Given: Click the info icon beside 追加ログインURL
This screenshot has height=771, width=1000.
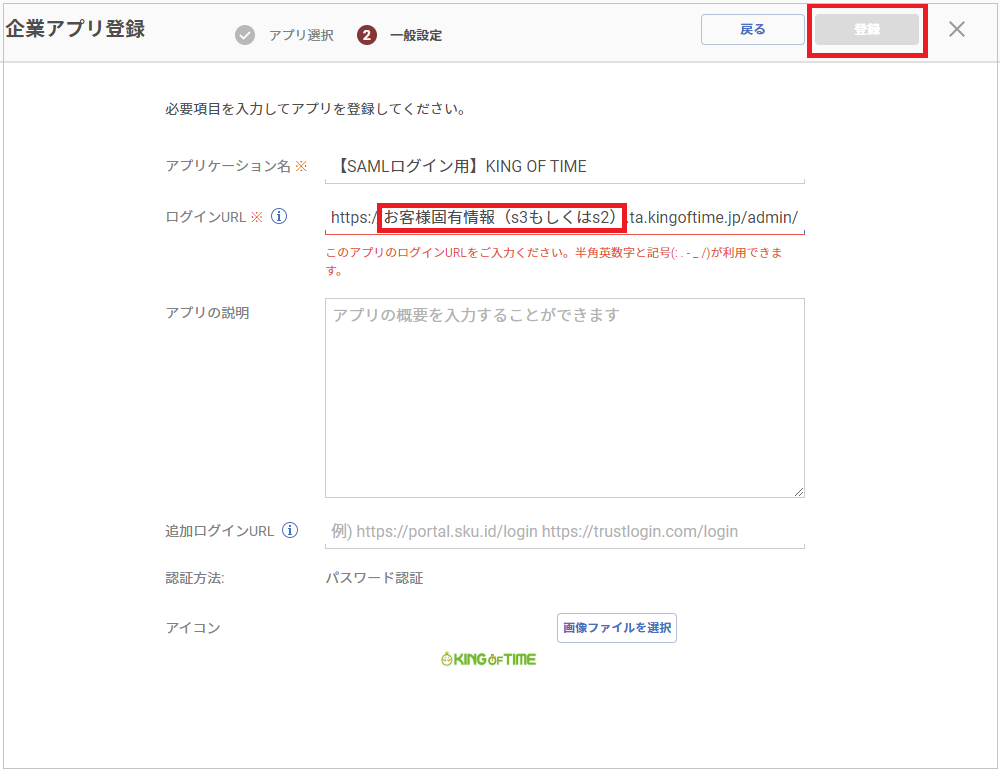Looking at the screenshot, I should pyautogui.click(x=290, y=531).
